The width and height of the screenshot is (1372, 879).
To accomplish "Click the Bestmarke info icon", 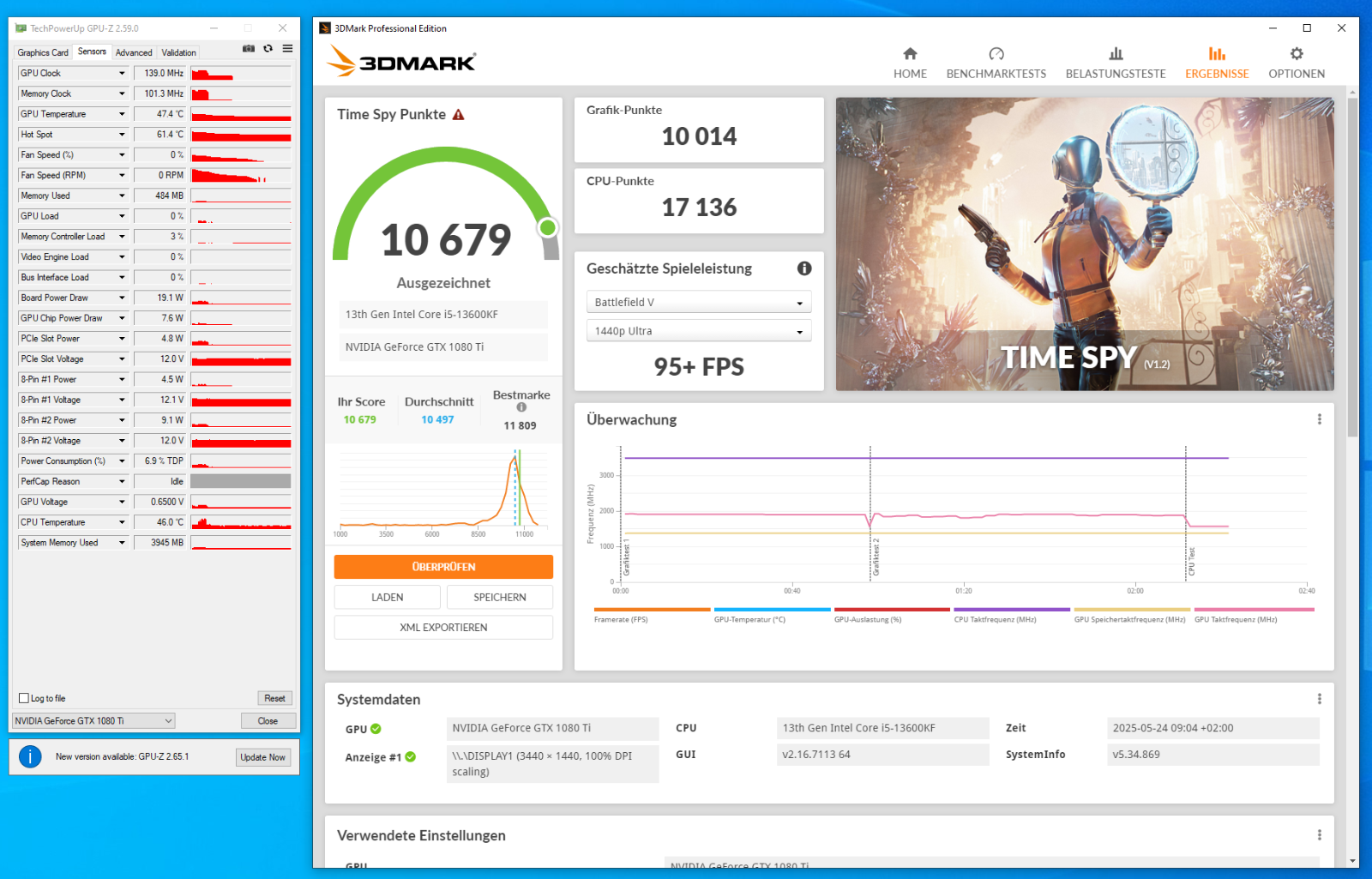I will 521,407.
